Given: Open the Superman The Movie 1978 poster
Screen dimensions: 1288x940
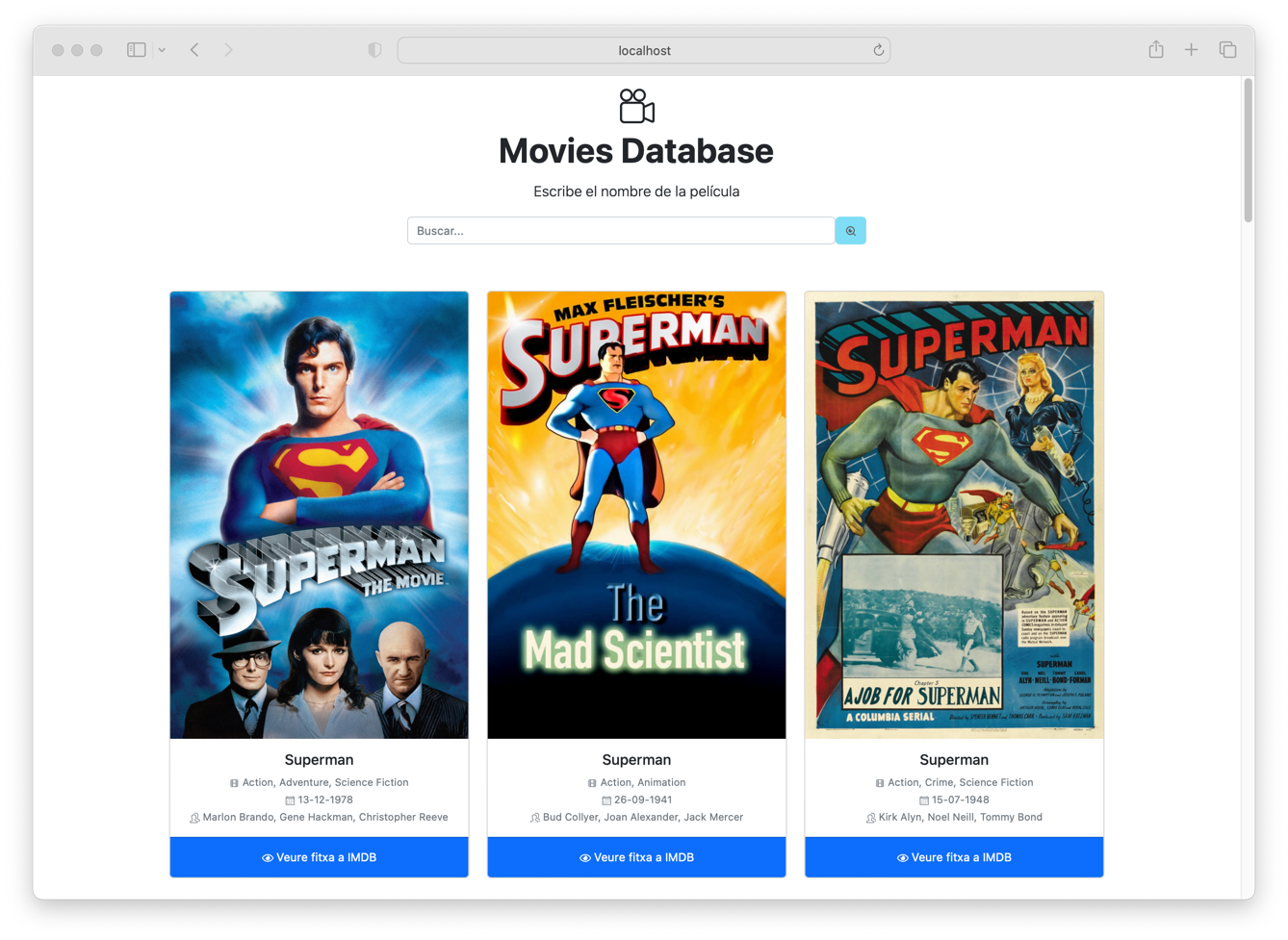Looking at the screenshot, I should 320,516.
